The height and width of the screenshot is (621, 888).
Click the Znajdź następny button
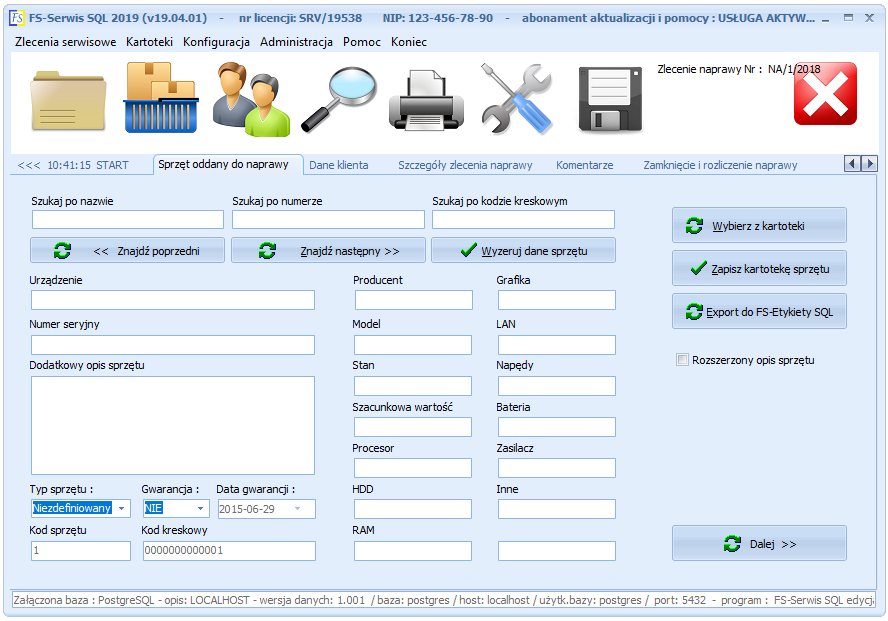pos(328,250)
